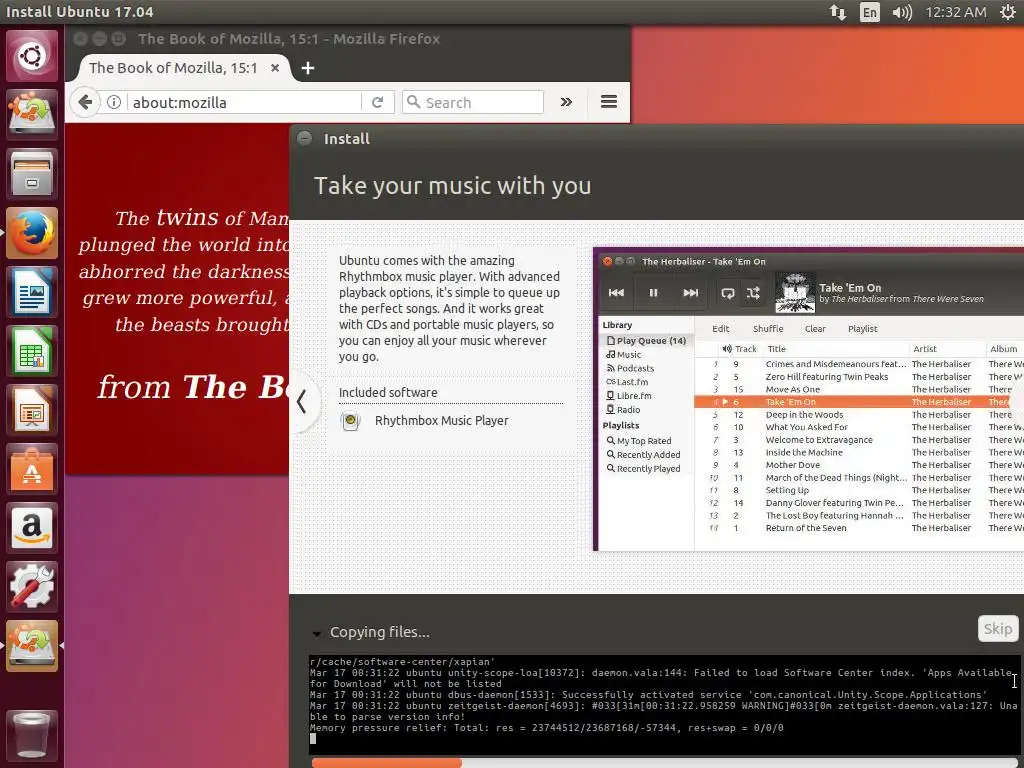
Task: Open a new Firefox tab
Action: (x=308, y=68)
